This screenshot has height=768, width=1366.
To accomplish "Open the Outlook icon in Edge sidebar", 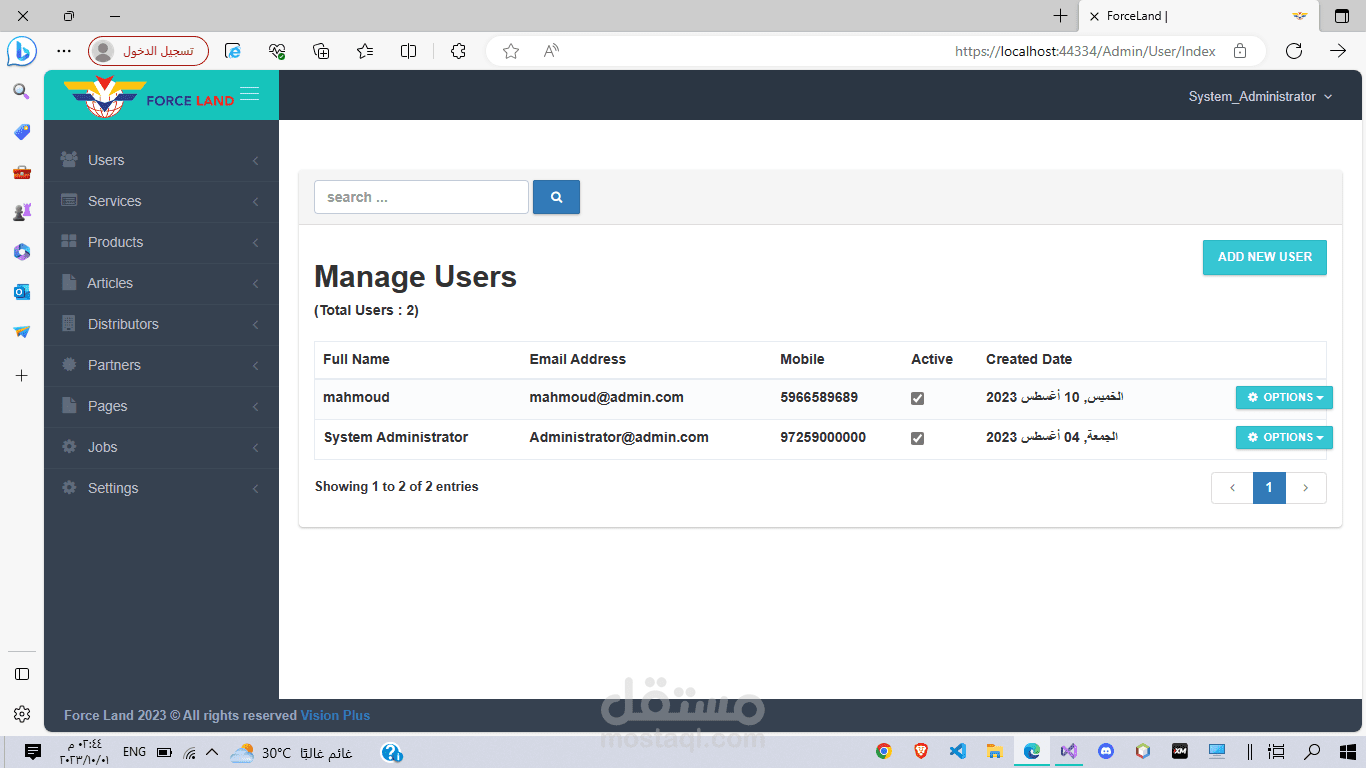I will (x=21, y=292).
